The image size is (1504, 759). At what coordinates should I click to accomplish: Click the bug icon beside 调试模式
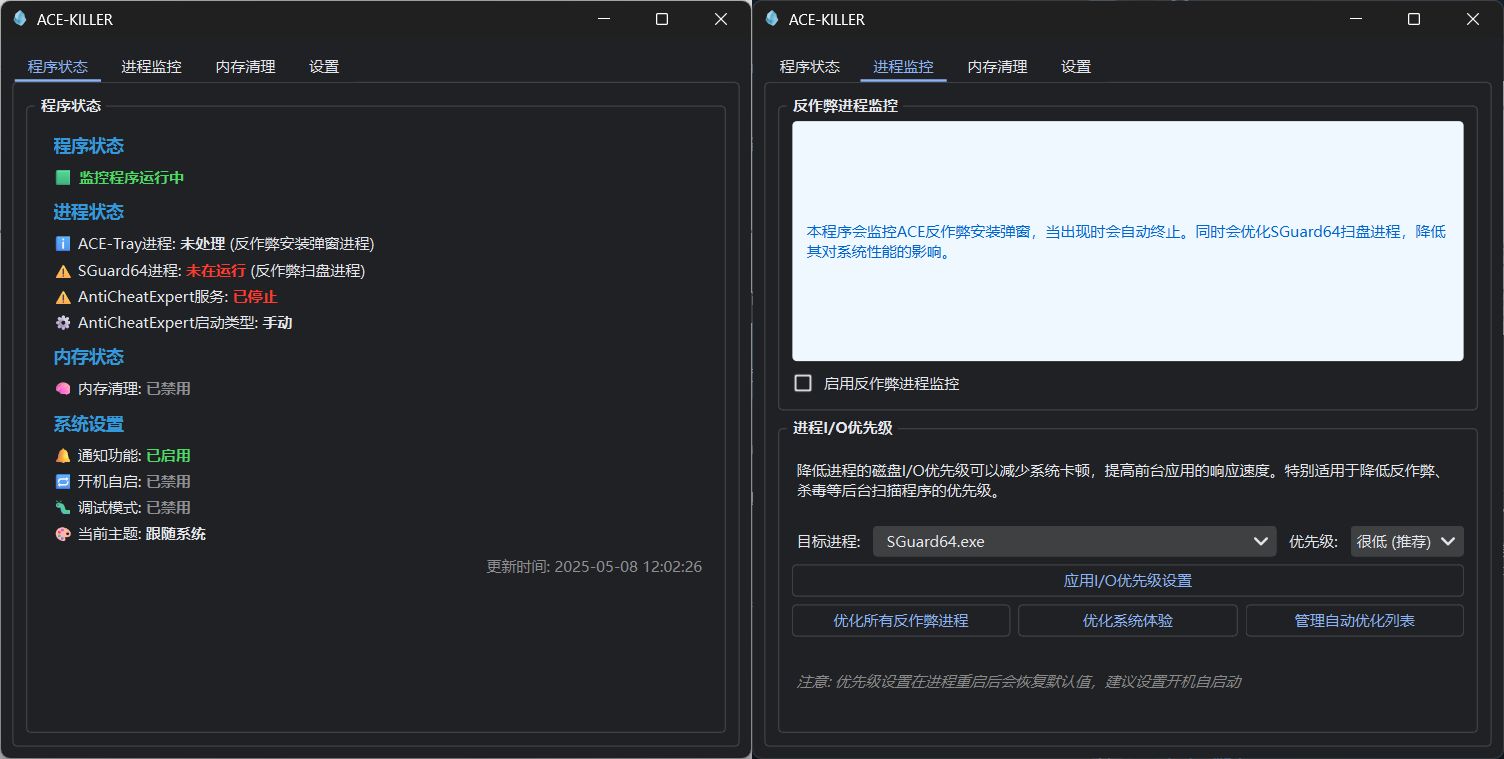click(x=63, y=508)
